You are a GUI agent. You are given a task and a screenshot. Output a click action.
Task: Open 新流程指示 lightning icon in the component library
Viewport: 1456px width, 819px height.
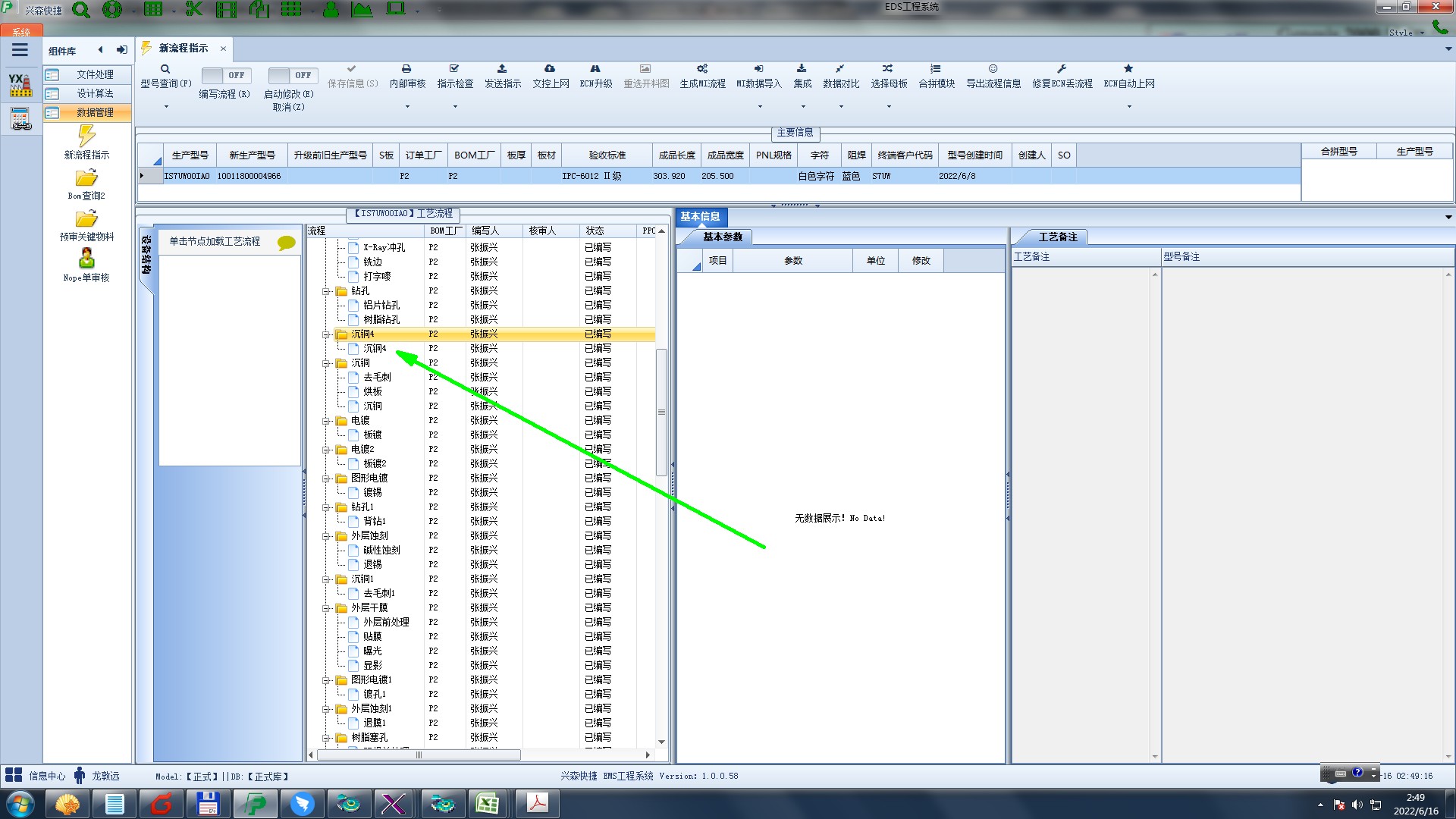tap(86, 136)
